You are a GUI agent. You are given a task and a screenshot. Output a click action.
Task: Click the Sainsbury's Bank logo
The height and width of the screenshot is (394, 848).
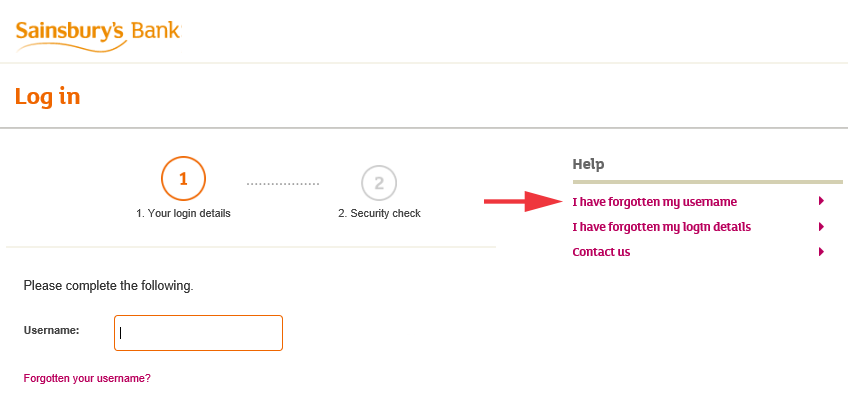point(98,36)
